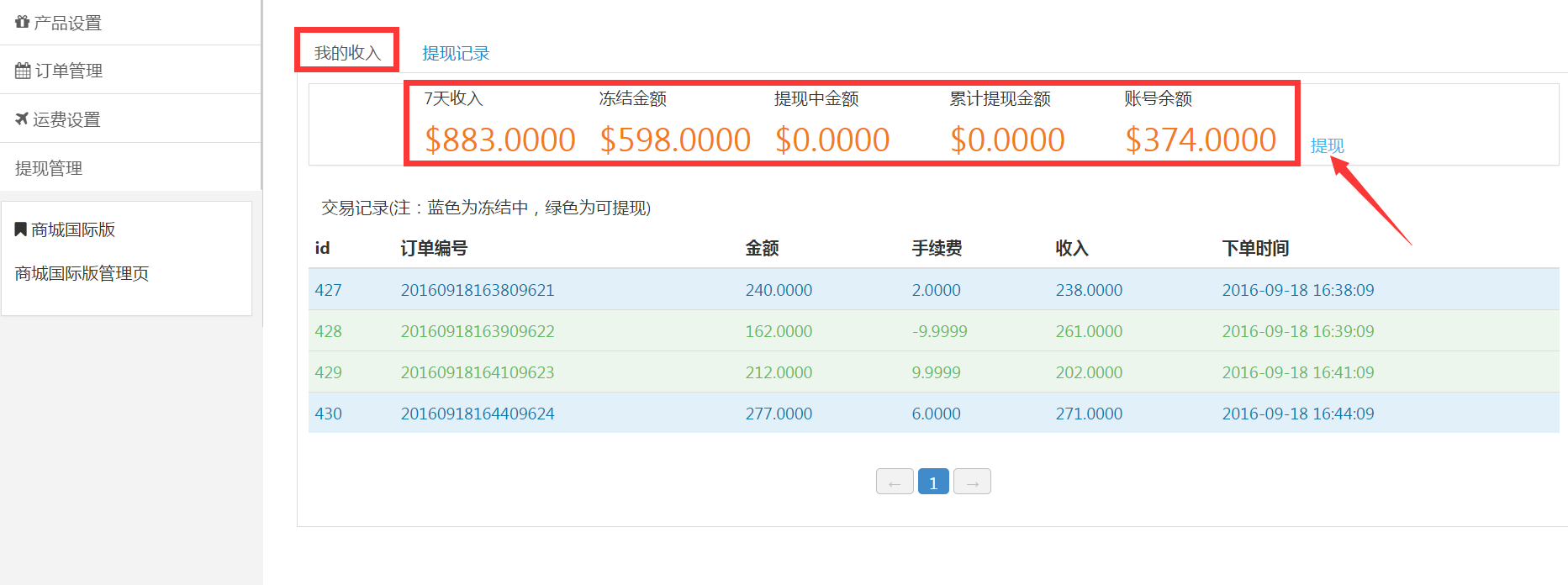Image resolution: width=1568 pixels, height=585 pixels.
Task: Click timestamp 2016-09-18 16:44:09
Action: pyautogui.click(x=1298, y=414)
